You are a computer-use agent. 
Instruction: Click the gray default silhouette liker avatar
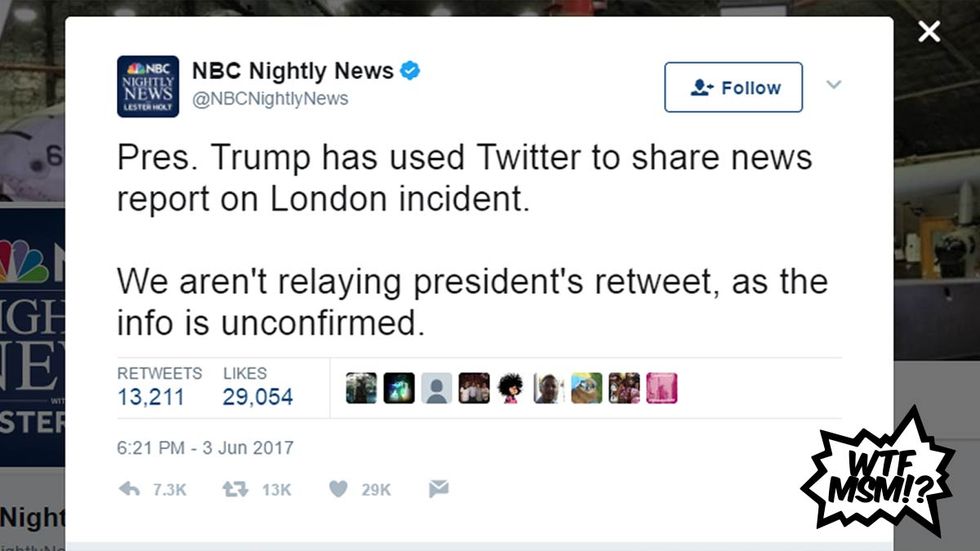436,388
